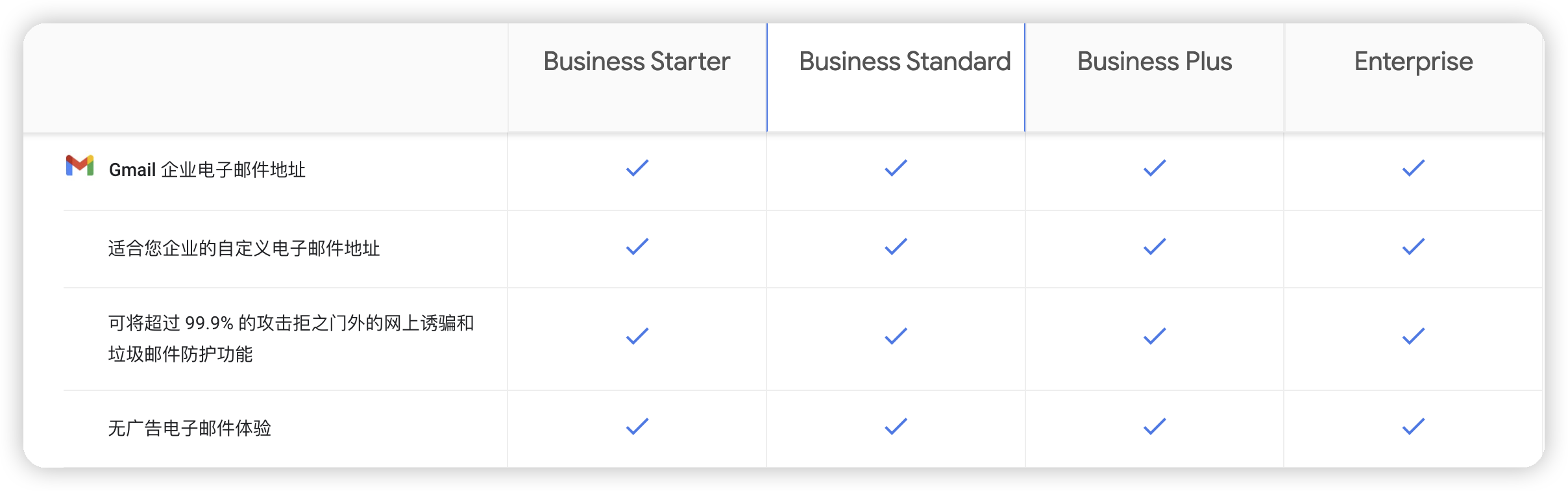Select the Enterprise plan column header
The width and height of the screenshot is (1568, 491).
pos(1413,62)
